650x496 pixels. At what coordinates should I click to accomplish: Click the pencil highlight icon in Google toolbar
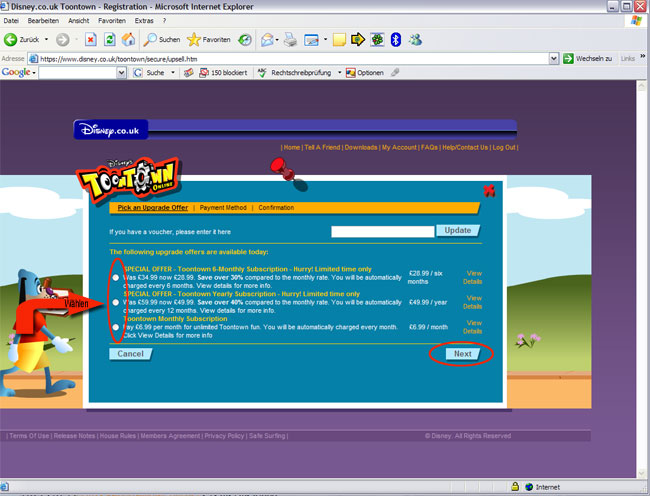click(395, 73)
